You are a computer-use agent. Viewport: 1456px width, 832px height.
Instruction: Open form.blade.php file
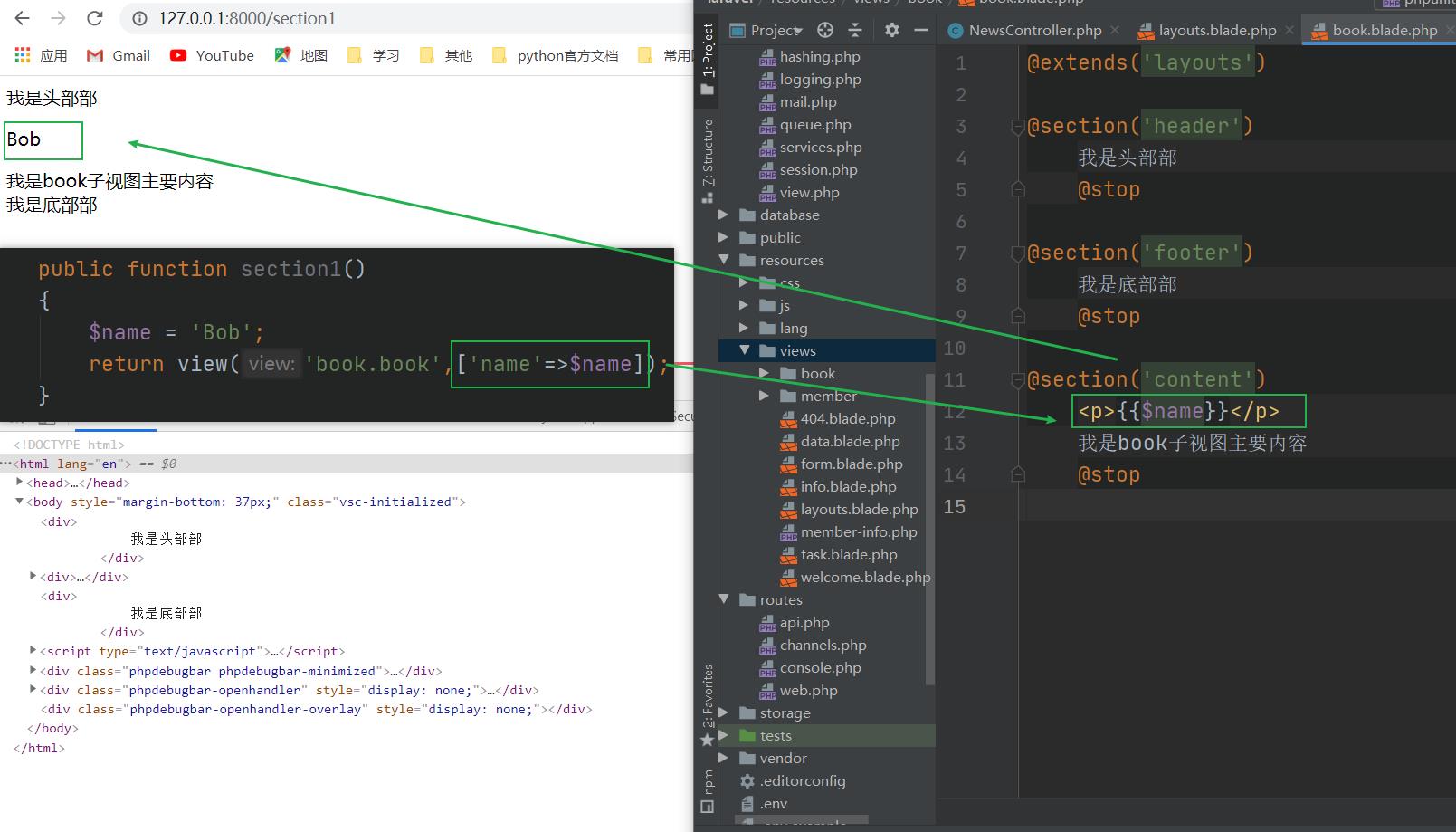[x=842, y=464]
